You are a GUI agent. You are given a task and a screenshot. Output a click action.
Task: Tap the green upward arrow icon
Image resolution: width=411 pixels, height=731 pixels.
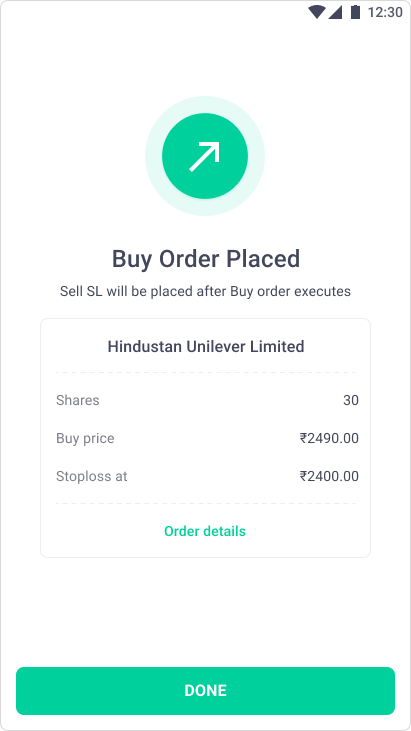205,156
